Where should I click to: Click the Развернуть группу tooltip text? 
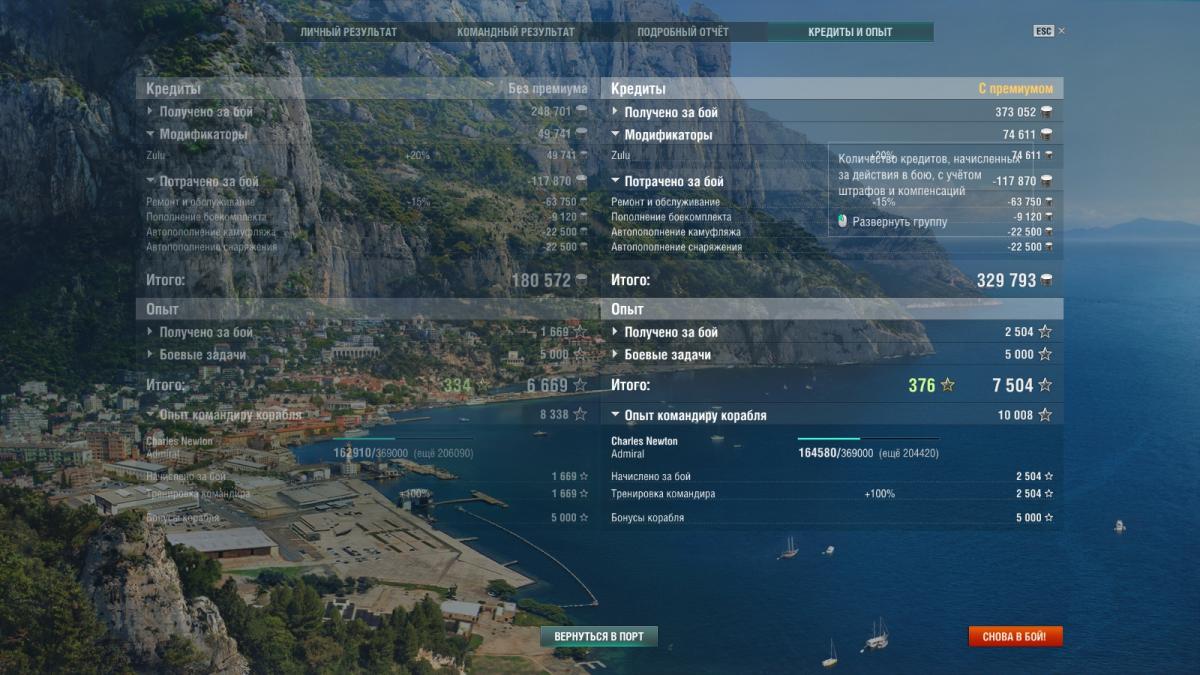tap(900, 222)
